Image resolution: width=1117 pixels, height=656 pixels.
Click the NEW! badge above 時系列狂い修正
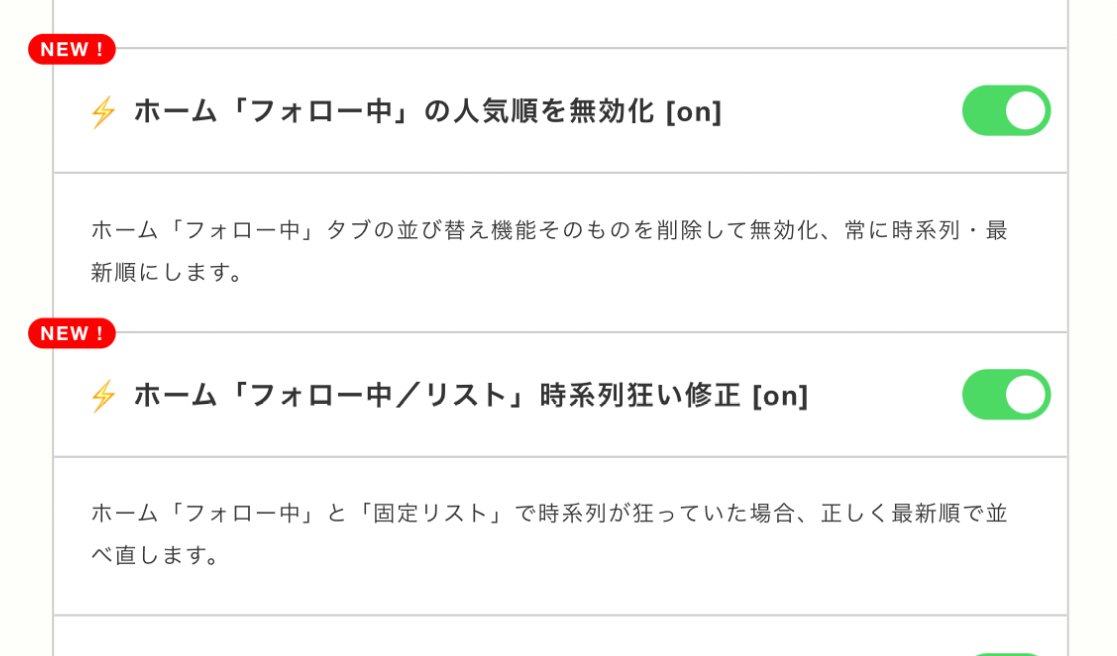coord(70,334)
